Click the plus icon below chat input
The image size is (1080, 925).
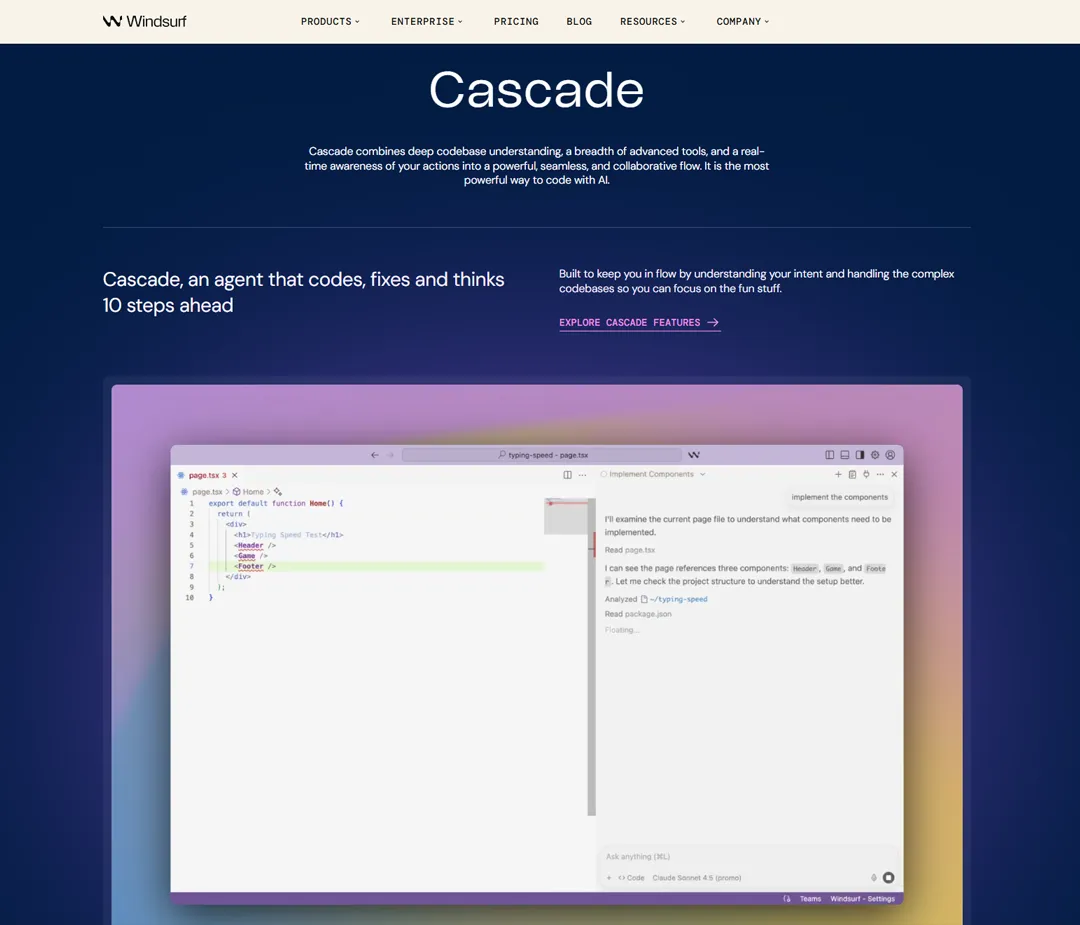tap(609, 877)
